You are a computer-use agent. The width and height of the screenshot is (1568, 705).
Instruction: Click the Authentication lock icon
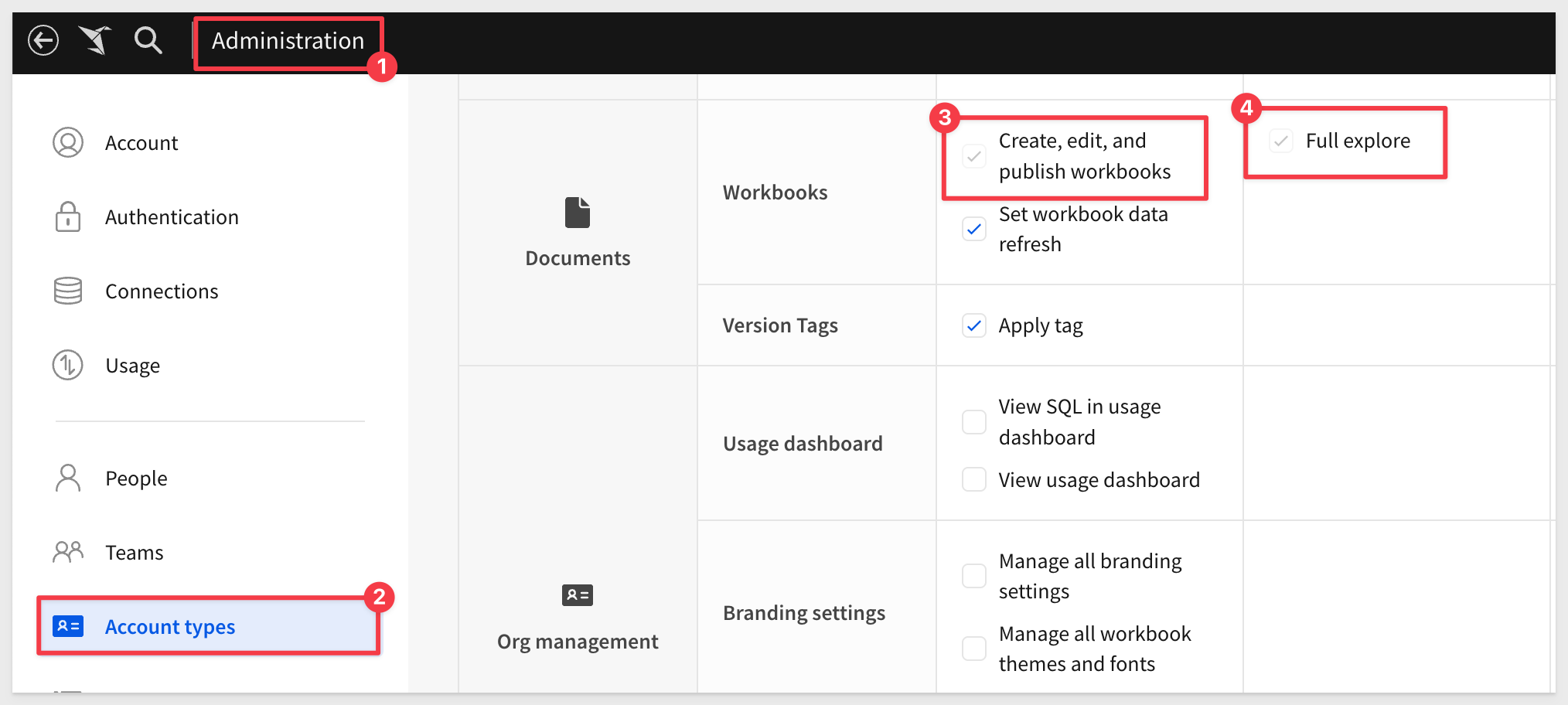pyautogui.click(x=68, y=217)
